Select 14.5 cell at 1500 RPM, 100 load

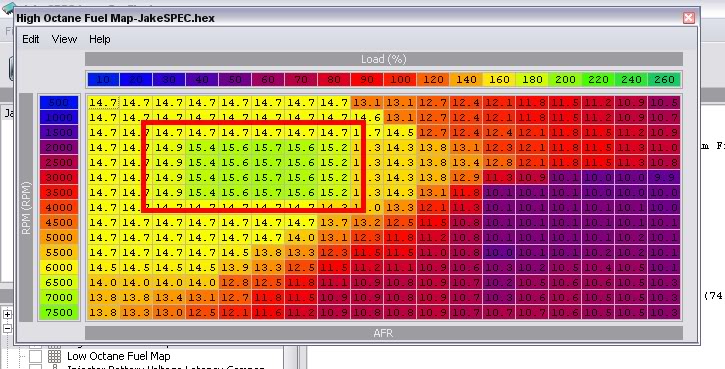pos(400,133)
